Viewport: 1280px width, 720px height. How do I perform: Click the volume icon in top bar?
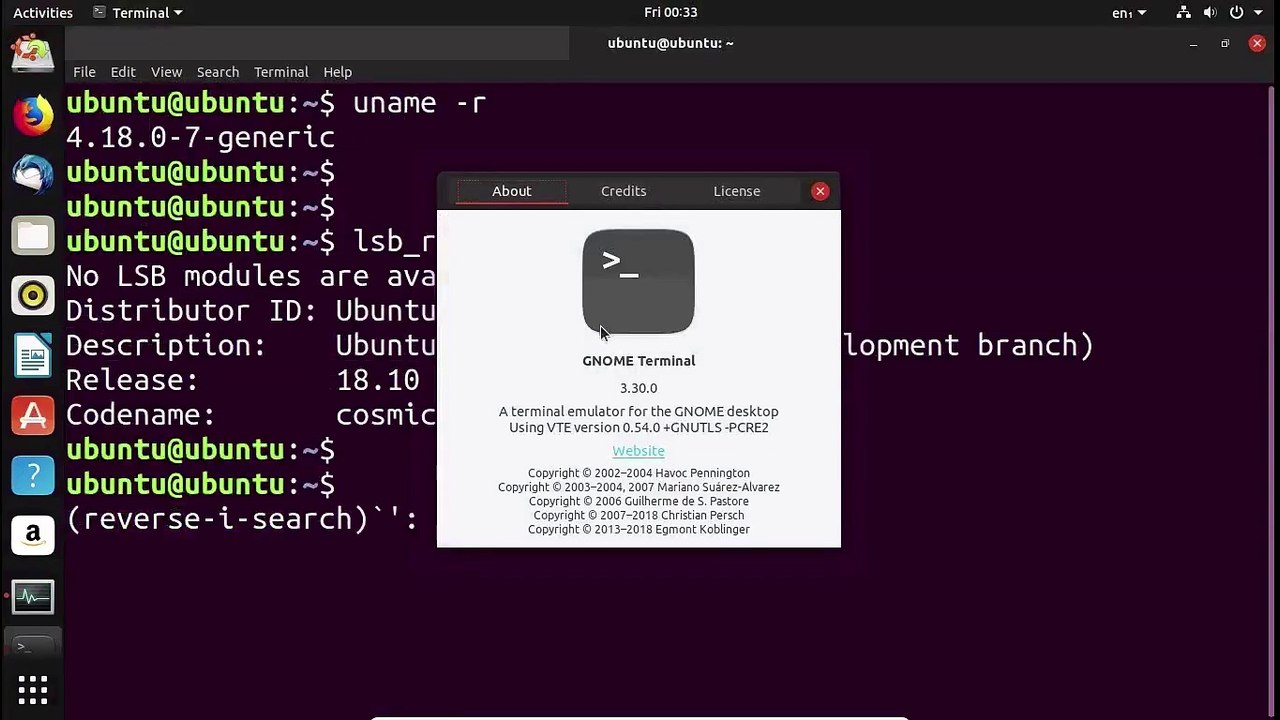[1210, 13]
